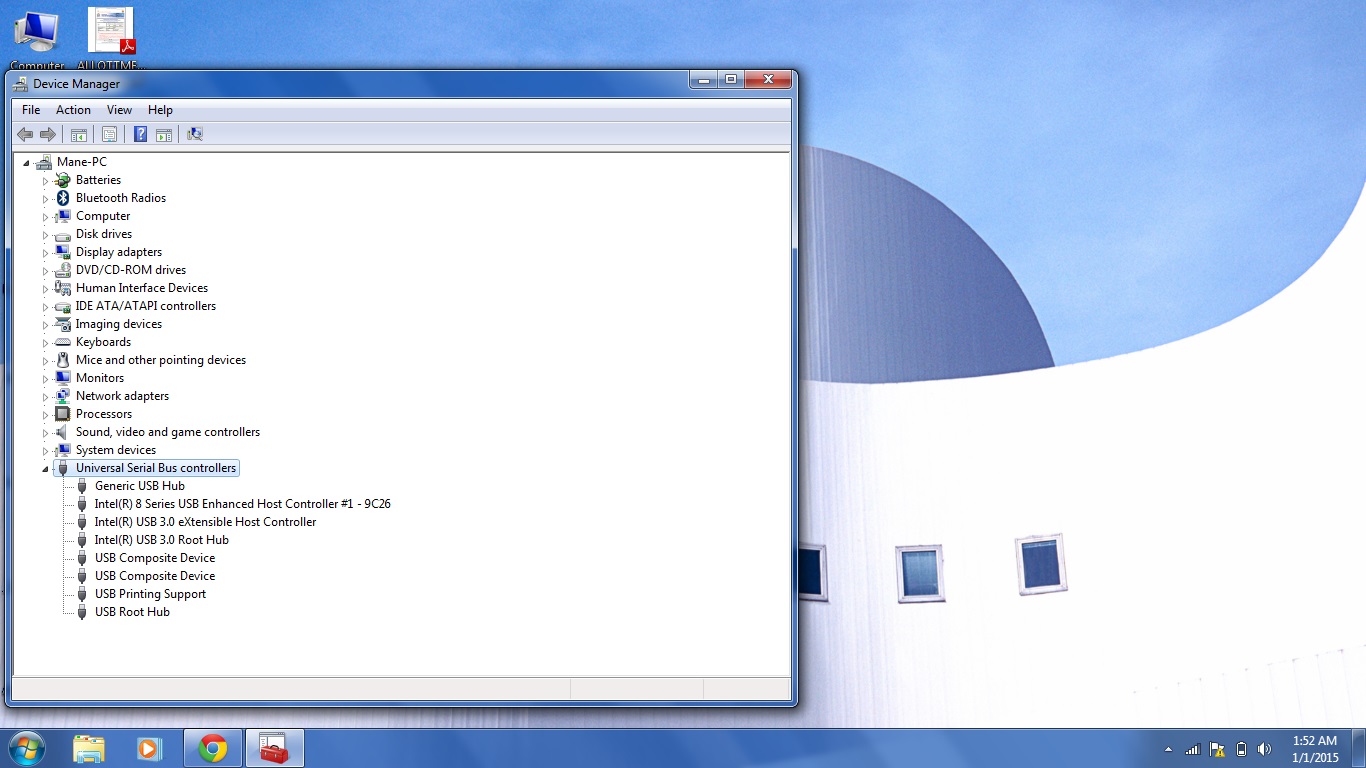The width and height of the screenshot is (1366, 768).
Task: Open the Action menu
Action: pos(73,110)
